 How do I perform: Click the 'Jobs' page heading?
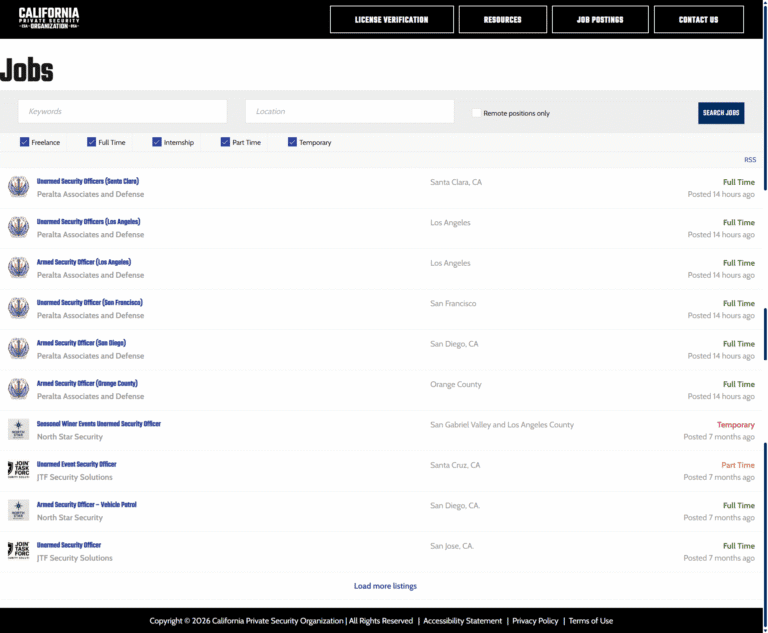(26, 70)
